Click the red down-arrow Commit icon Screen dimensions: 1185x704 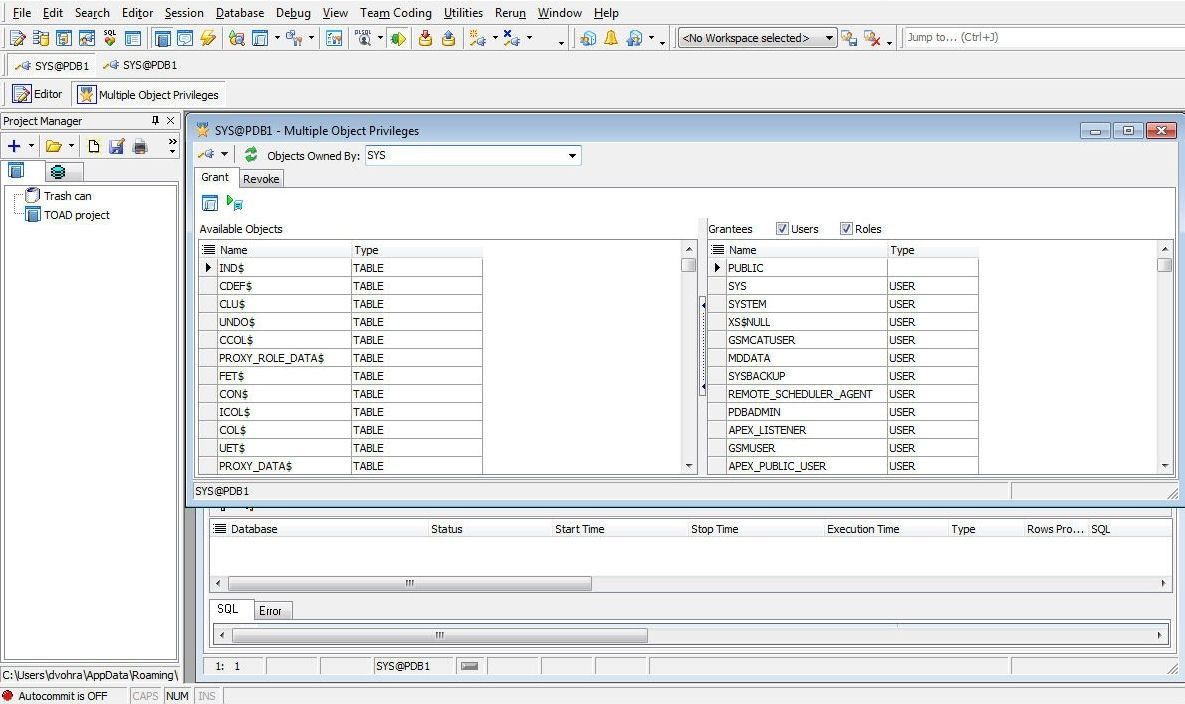425,38
